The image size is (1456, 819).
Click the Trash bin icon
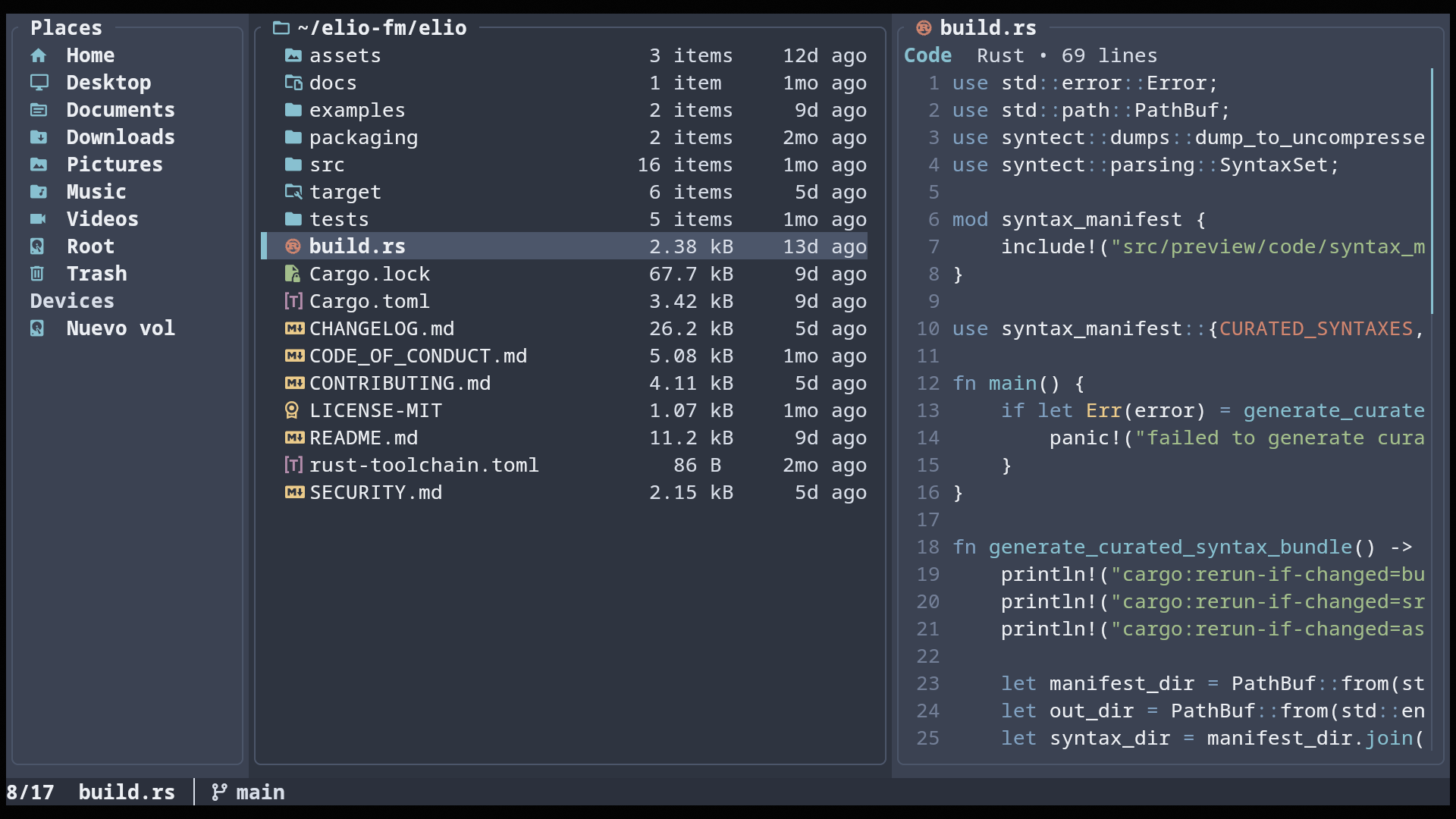pyautogui.click(x=37, y=274)
